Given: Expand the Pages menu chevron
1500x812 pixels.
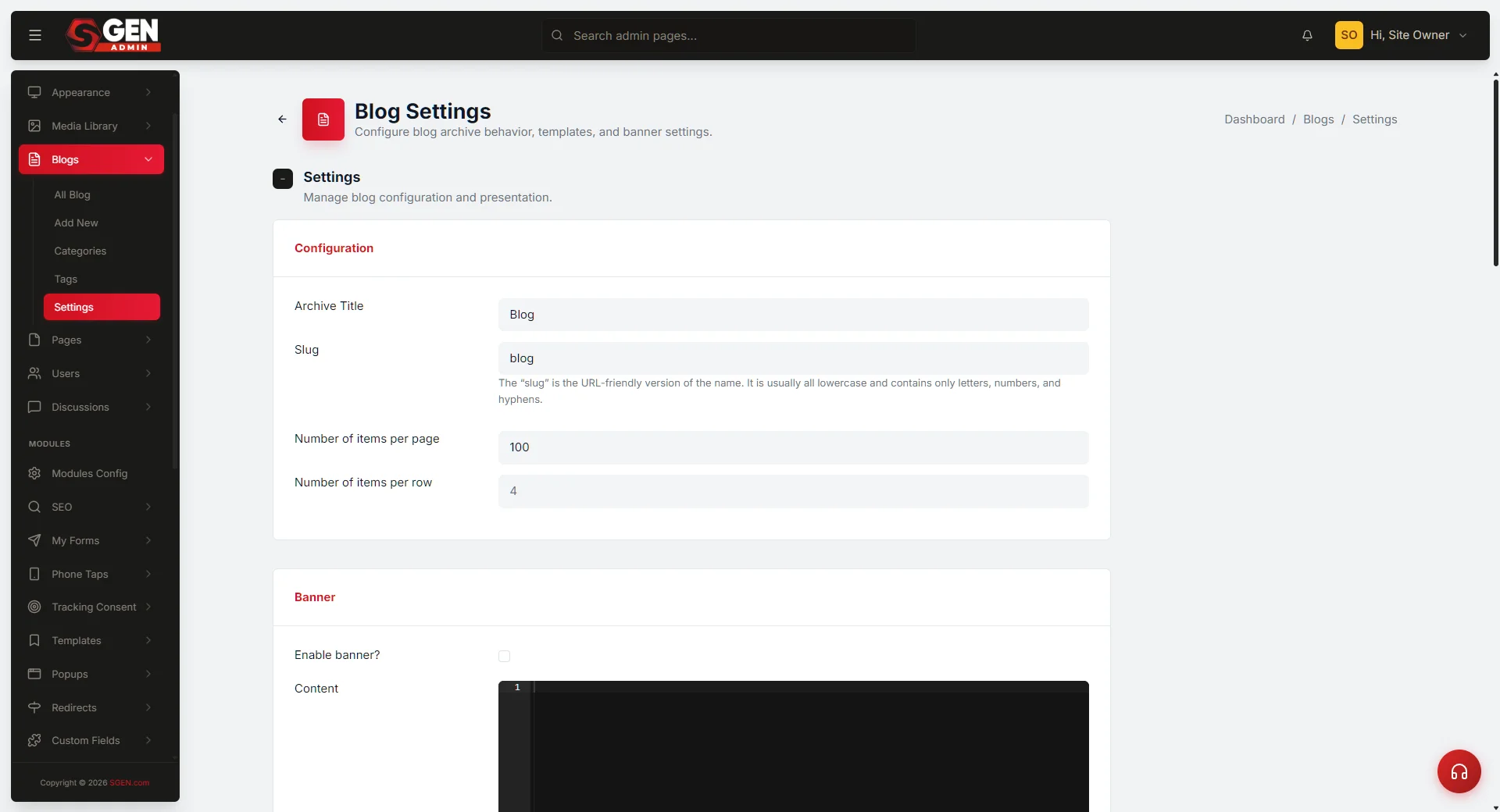Looking at the screenshot, I should [x=148, y=340].
